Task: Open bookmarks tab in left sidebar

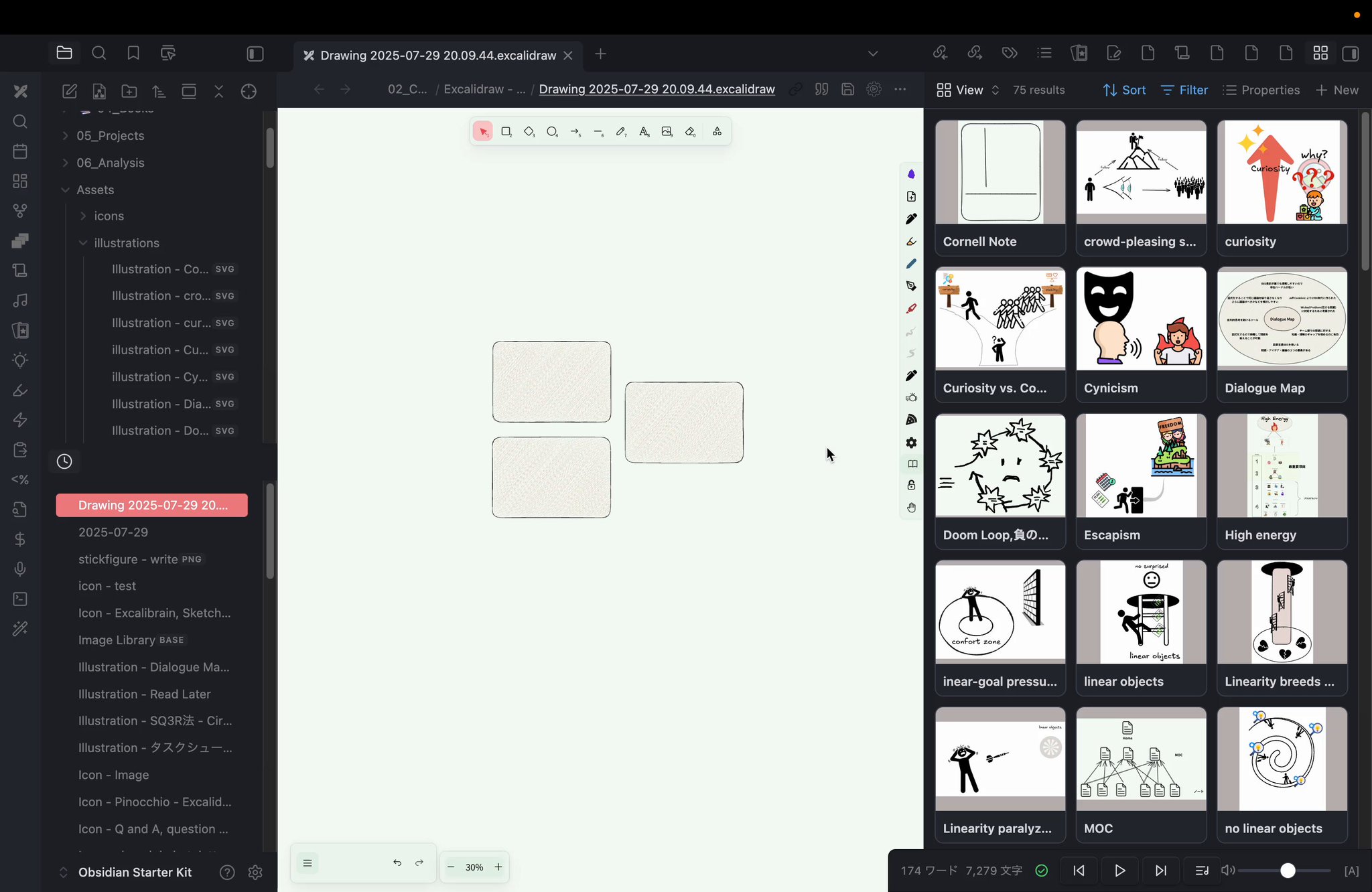Action: click(x=133, y=53)
